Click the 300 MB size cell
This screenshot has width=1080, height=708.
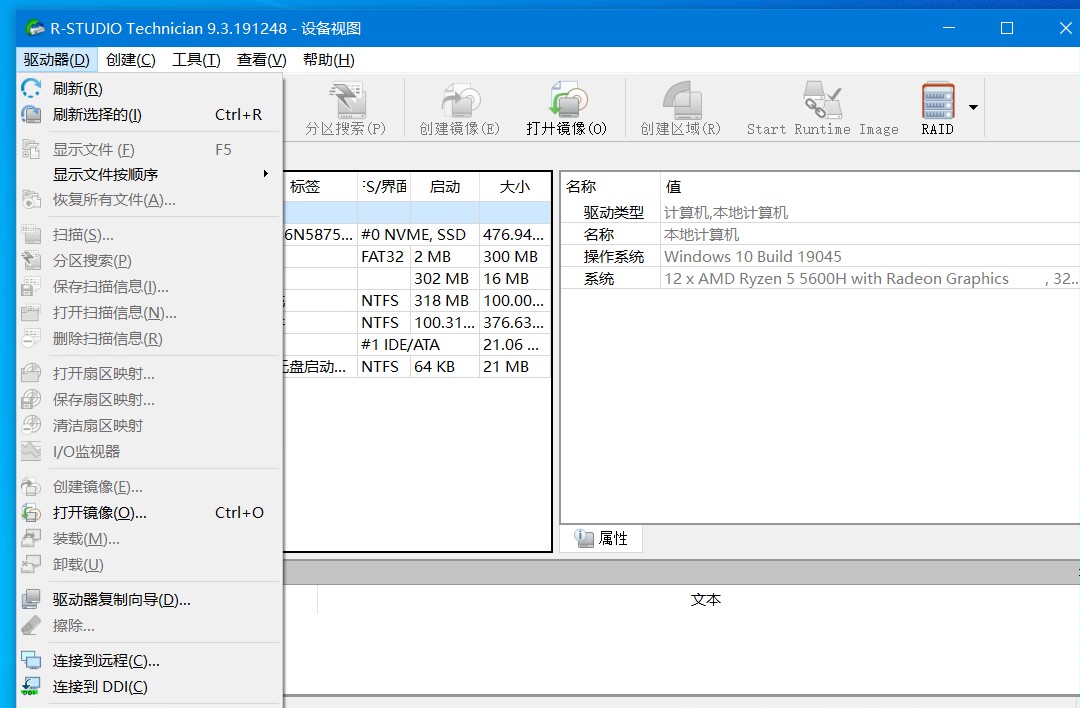[x=515, y=256]
